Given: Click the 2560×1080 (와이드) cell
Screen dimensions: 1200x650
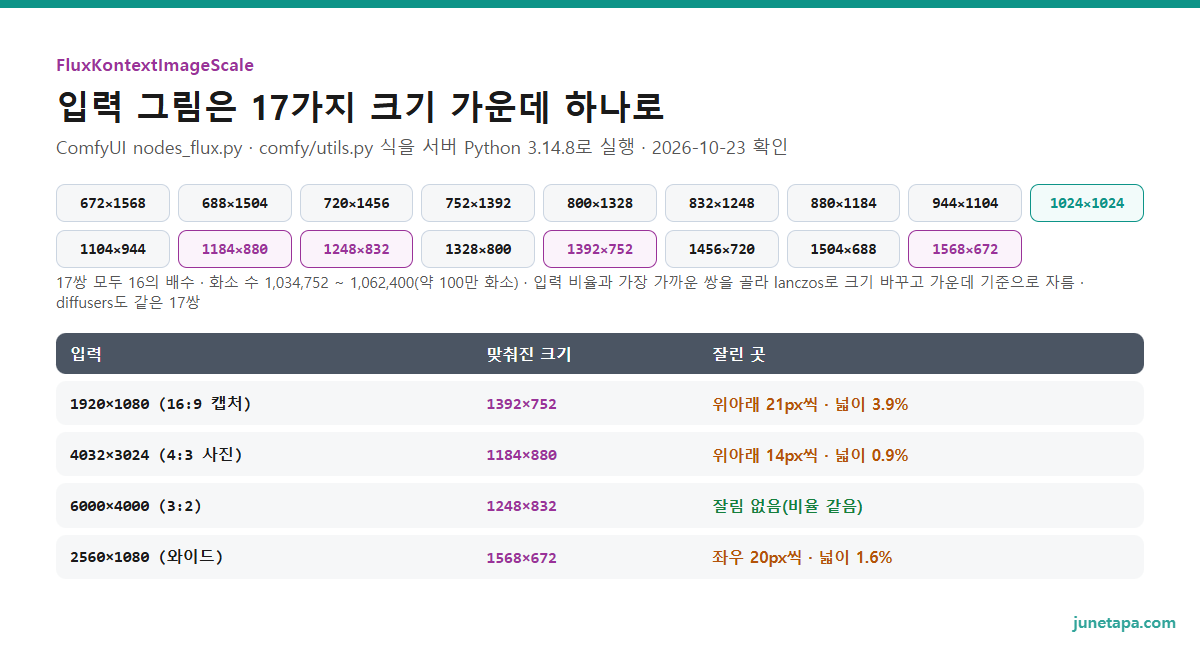Looking at the screenshot, I should [147, 557].
